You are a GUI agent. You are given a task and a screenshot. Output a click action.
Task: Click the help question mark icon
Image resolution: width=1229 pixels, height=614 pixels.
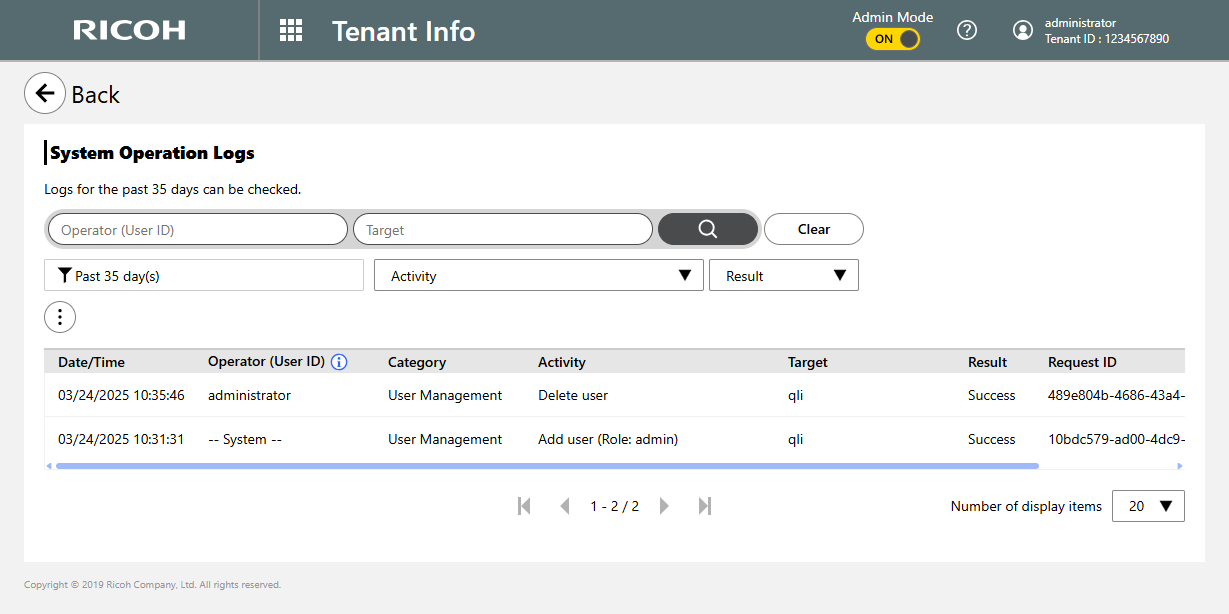(966, 30)
